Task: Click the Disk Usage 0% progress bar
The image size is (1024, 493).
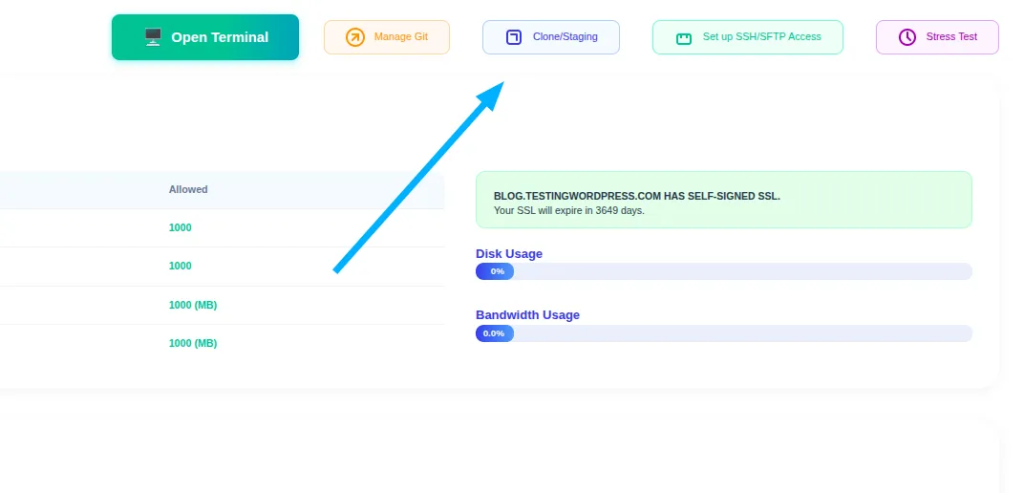Action: click(723, 272)
